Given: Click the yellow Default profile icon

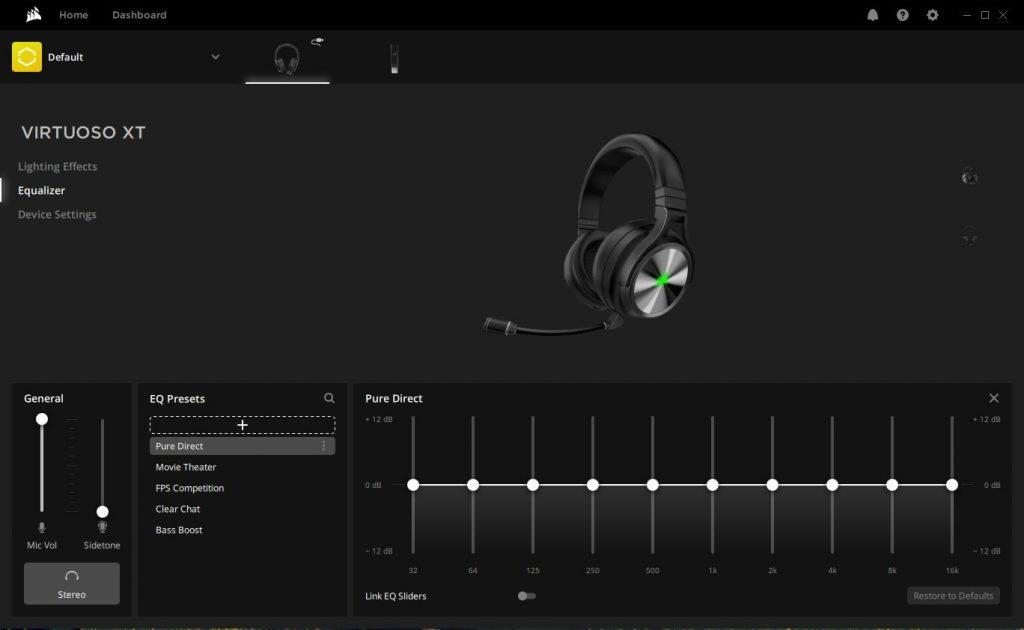Looking at the screenshot, I should (x=27, y=57).
